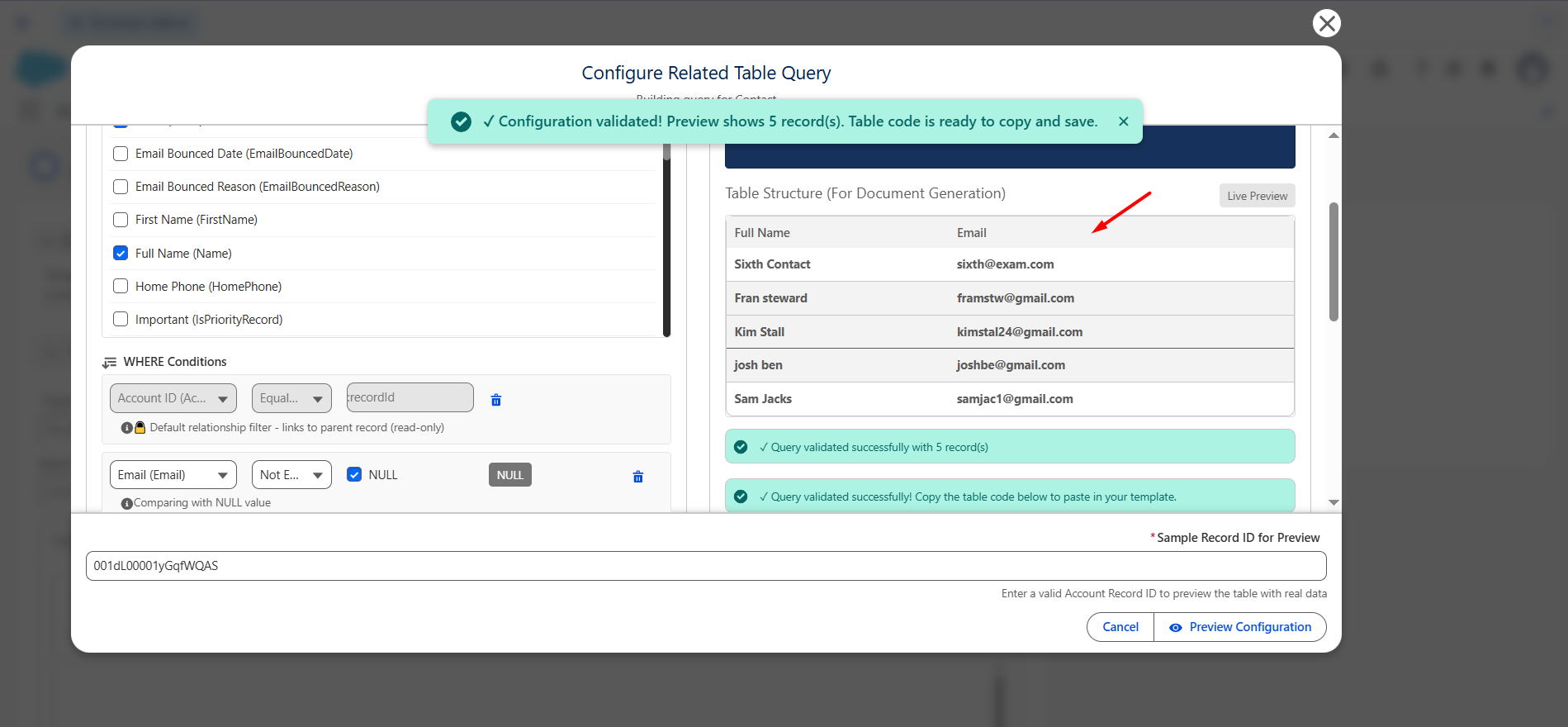Click the Preview Configuration button
This screenshot has height=727, width=1568.
(1240, 627)
